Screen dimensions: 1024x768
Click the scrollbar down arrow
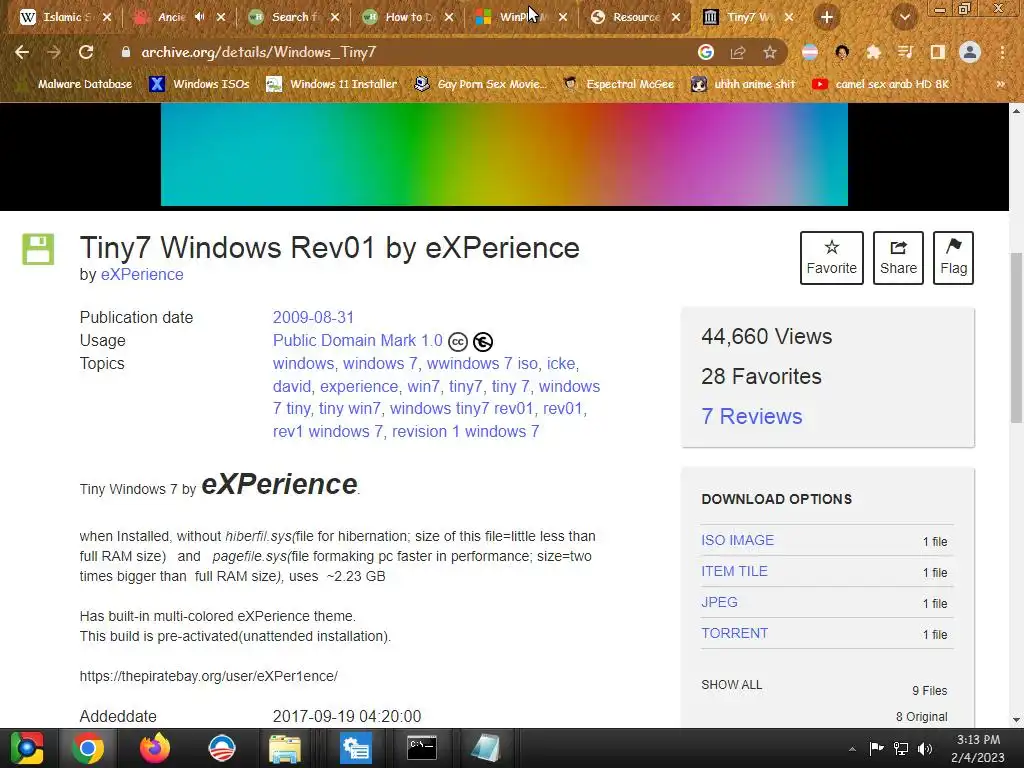(x=1016, y=720)
